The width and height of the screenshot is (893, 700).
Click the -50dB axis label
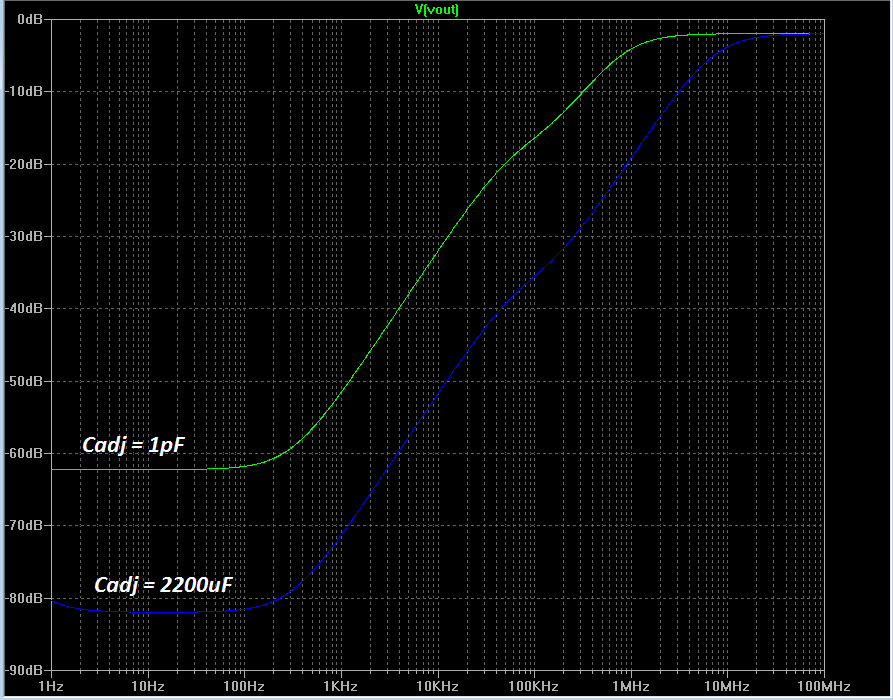pyautogui.click(x=24, y=381)
